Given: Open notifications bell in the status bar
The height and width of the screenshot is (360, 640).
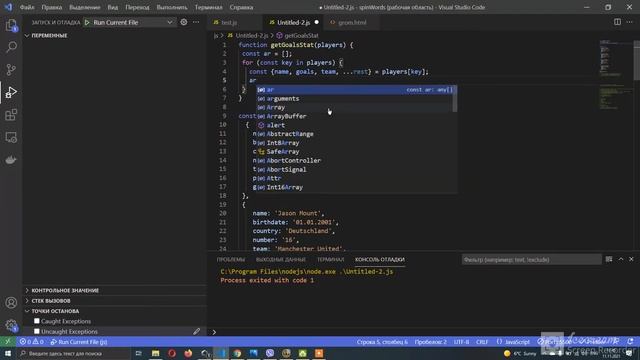Looking at the screenshot, I should pyautogui.click(x=631, y=342).
